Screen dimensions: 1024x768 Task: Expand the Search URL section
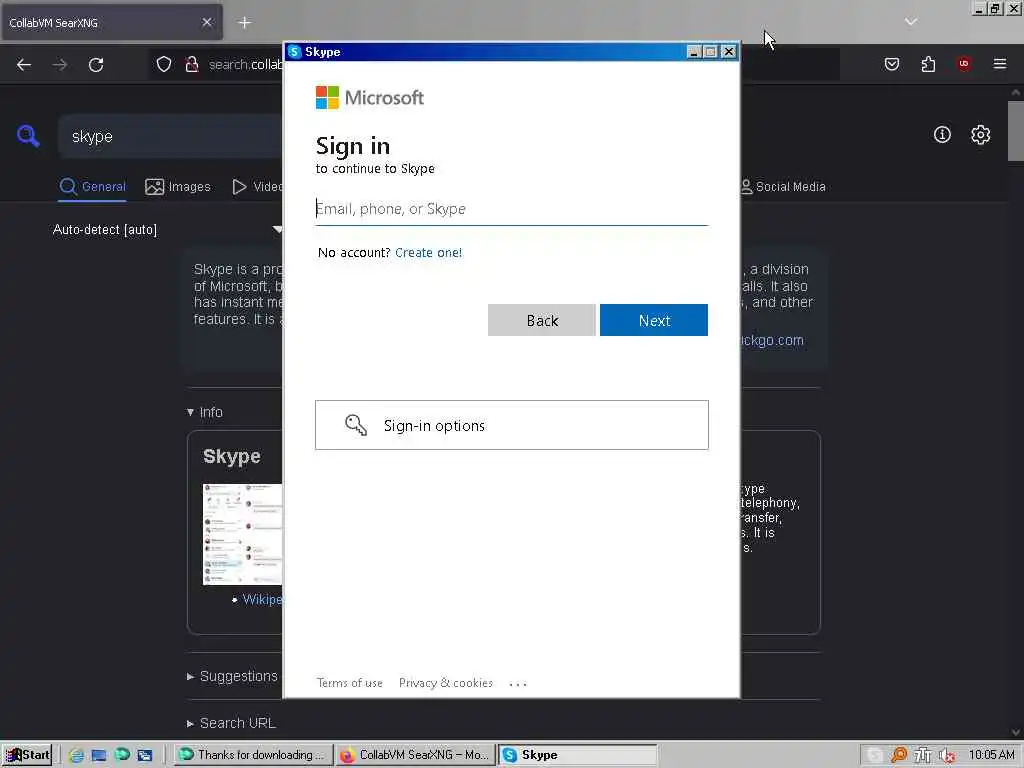[231, 724]
